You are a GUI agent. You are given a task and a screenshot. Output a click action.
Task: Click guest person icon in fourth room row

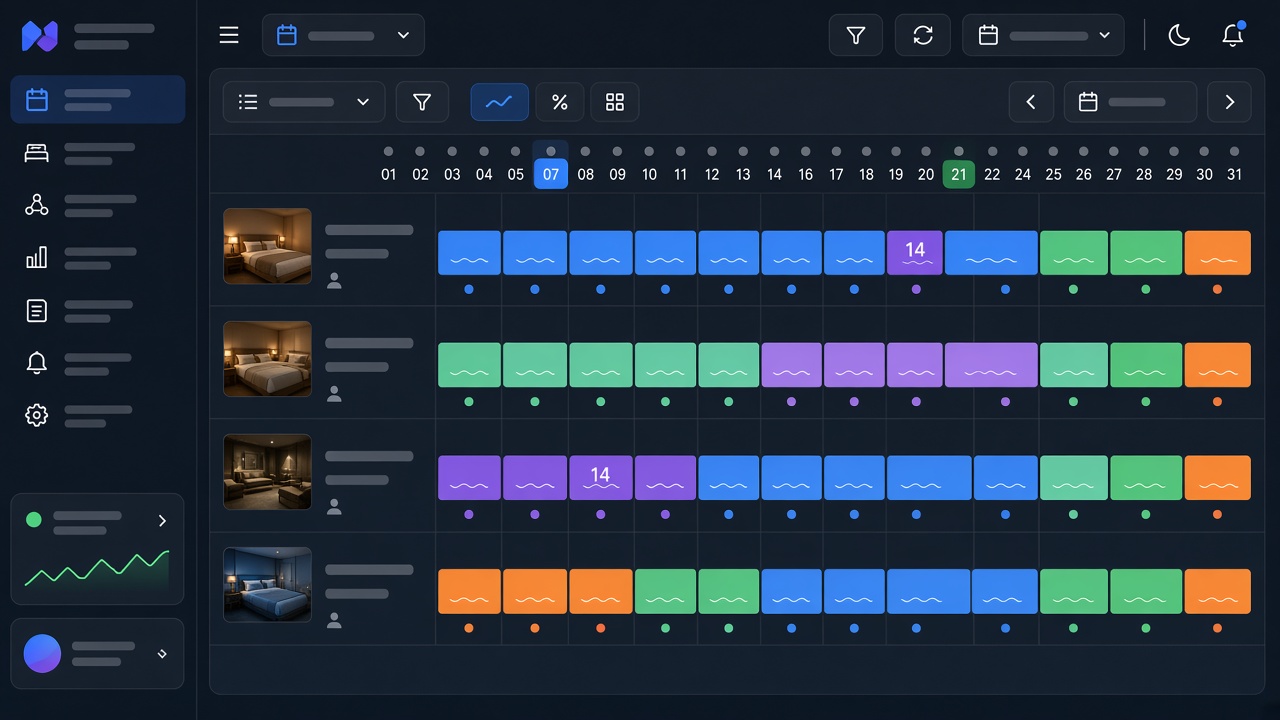[334, 621]
